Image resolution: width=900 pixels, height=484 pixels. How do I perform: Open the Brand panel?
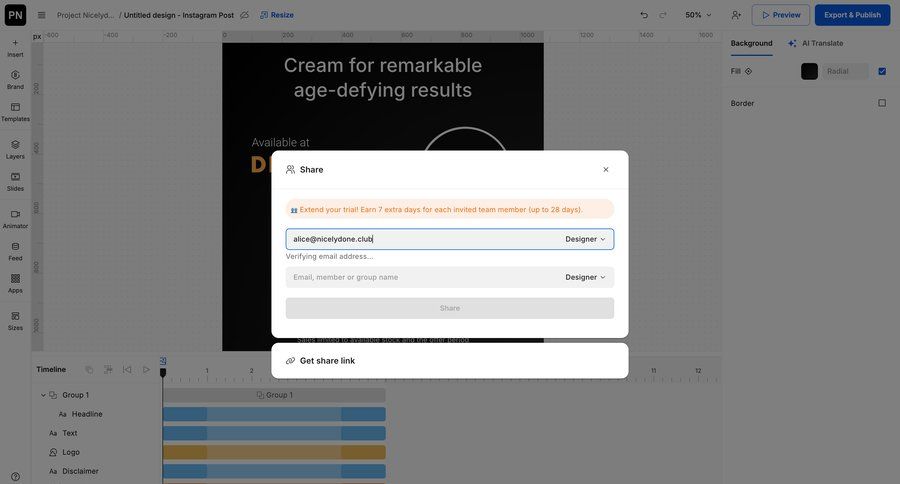click(x=15, y=79)
